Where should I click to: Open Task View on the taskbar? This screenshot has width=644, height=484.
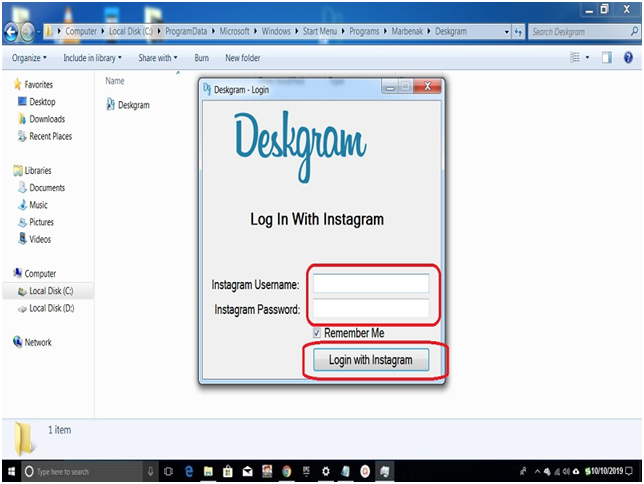(168, 471)
